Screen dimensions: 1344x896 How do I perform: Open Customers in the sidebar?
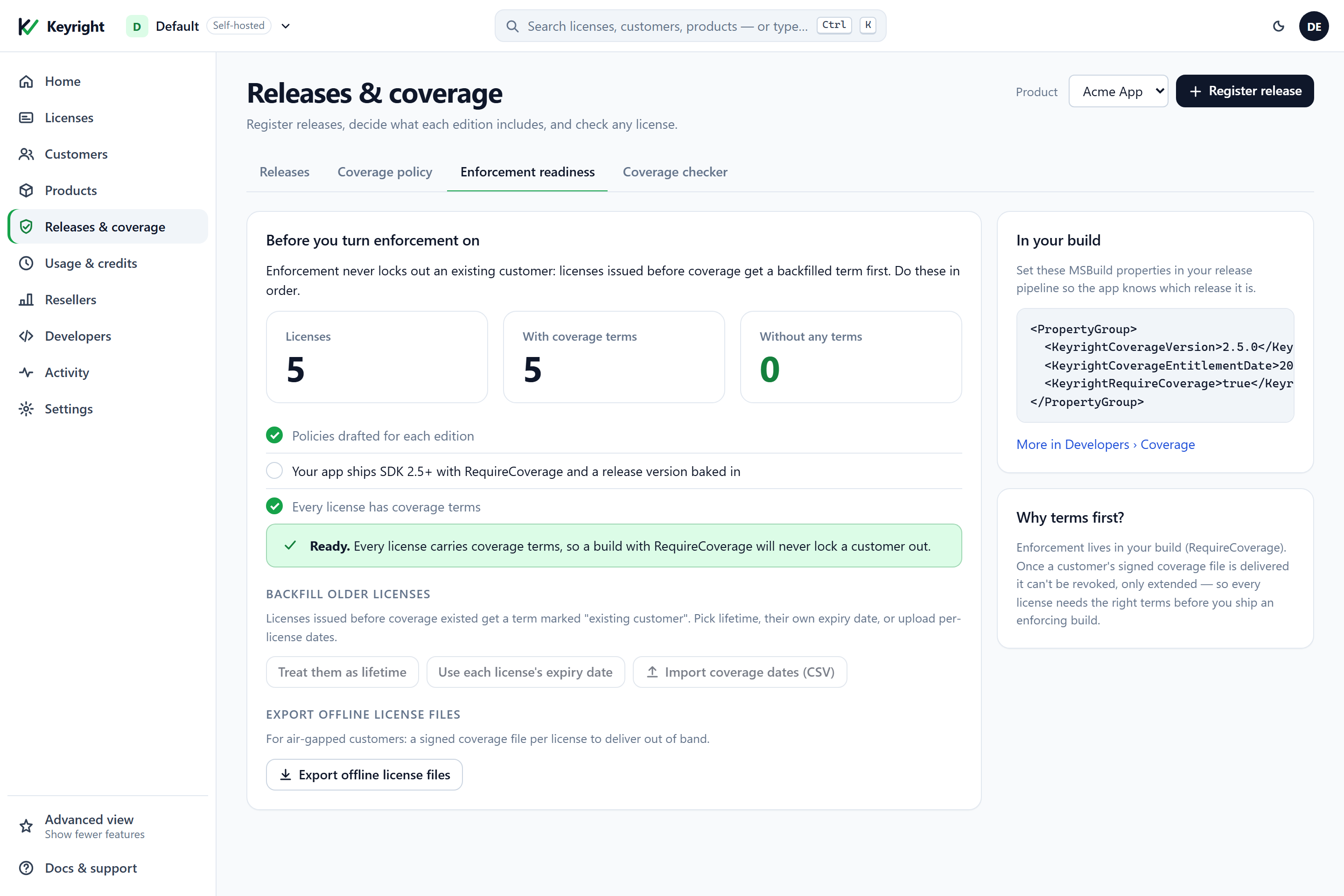click(x=108, y=154)
